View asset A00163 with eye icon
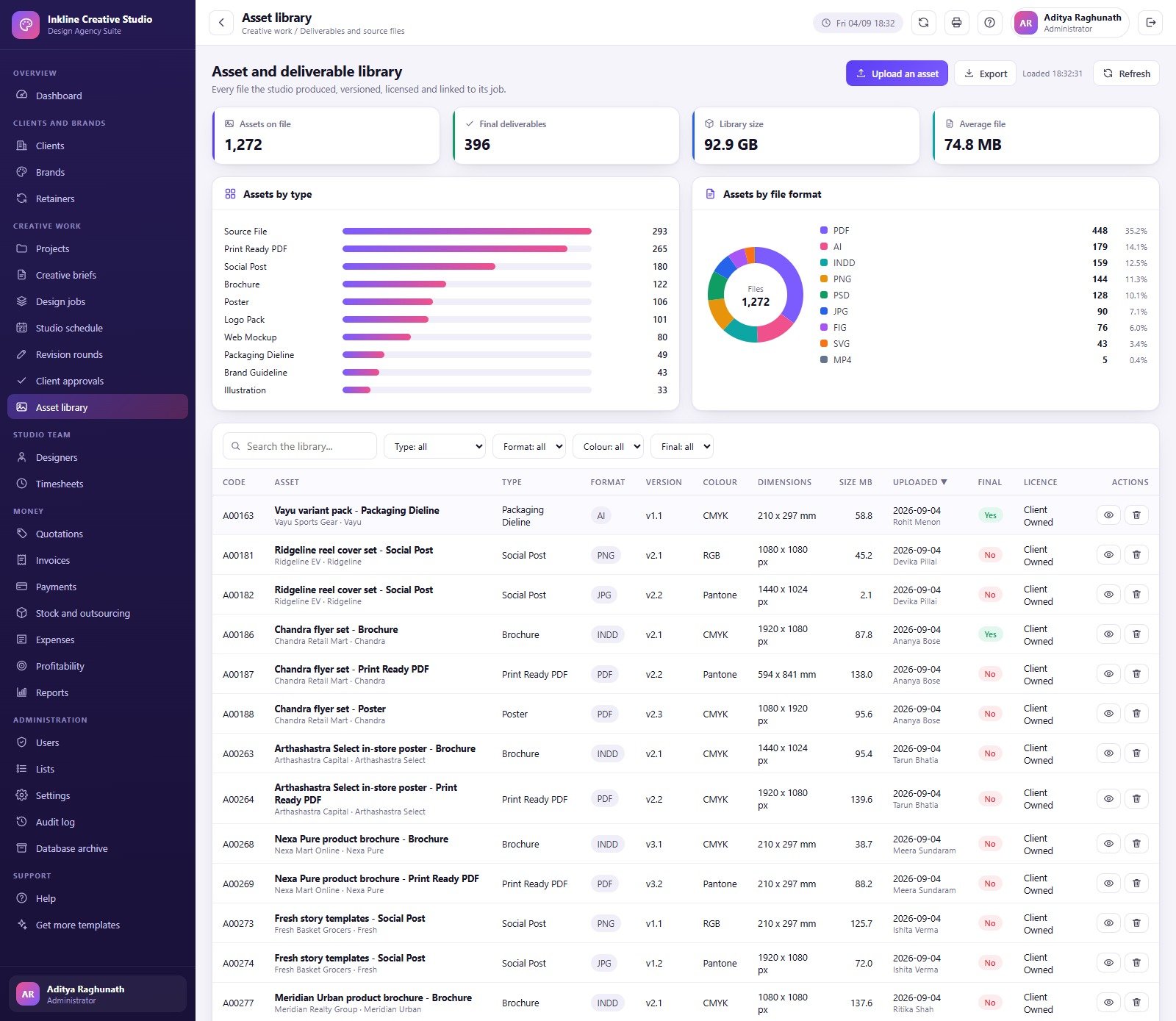Image resolution: width=1176 pixels, height=1021 pixels. coord(1108,515)
